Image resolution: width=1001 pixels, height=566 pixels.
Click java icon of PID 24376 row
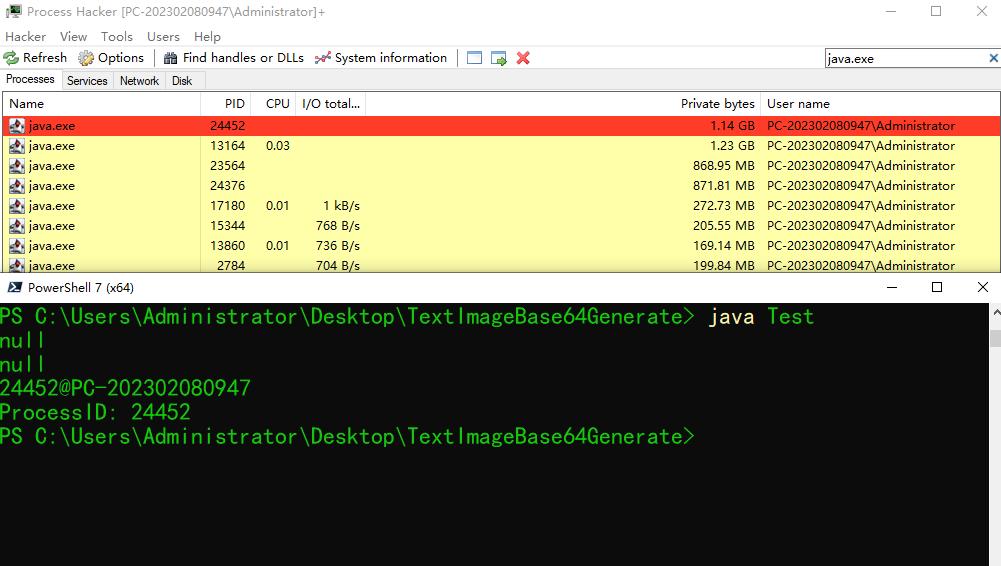click(17, 186)
